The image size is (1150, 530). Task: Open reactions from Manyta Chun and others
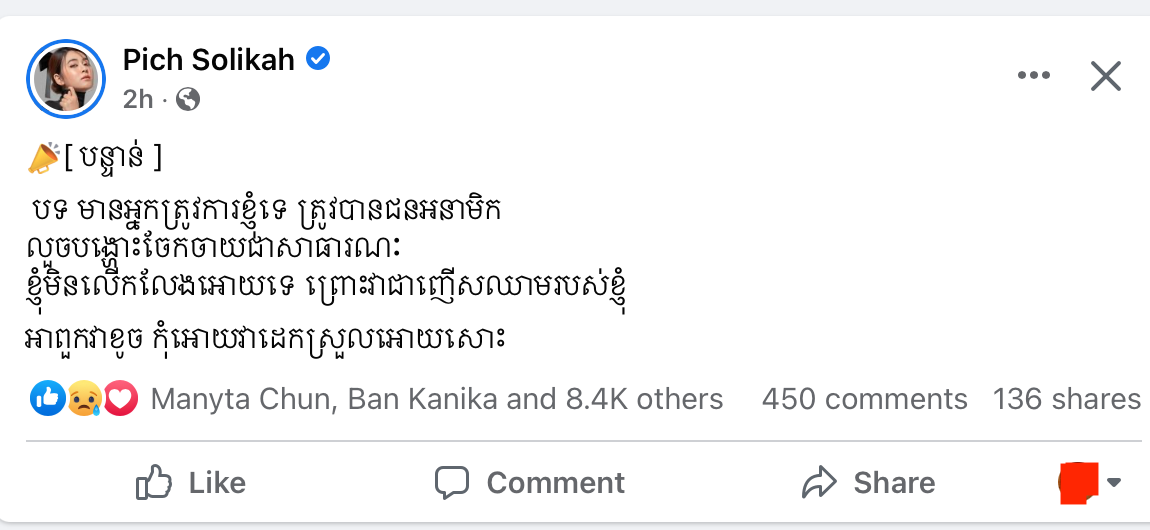coord(436,400)
